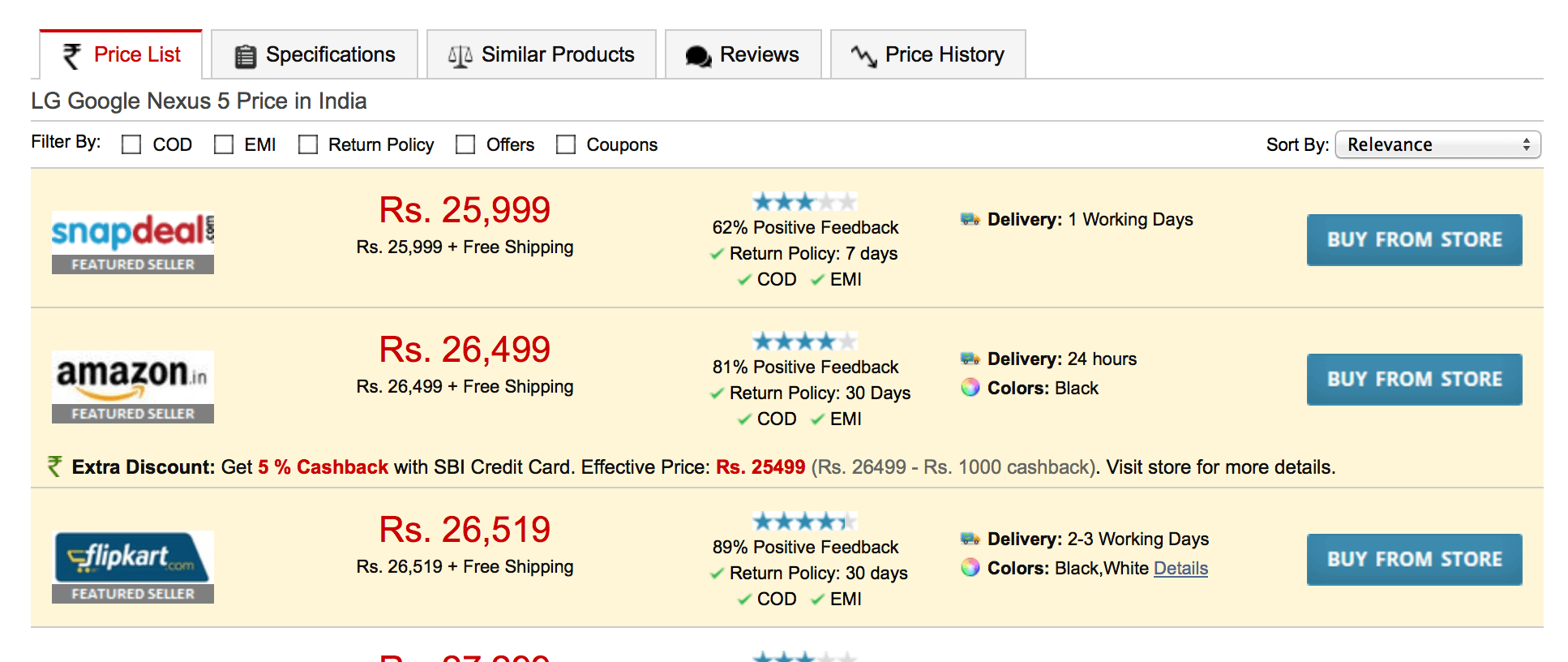Click 81% Positive Feedback text
Screen dimensions: 1568x662
click(805, 367)
